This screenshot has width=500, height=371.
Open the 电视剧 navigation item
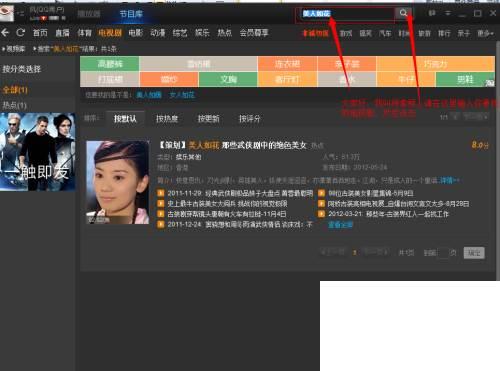110,33
